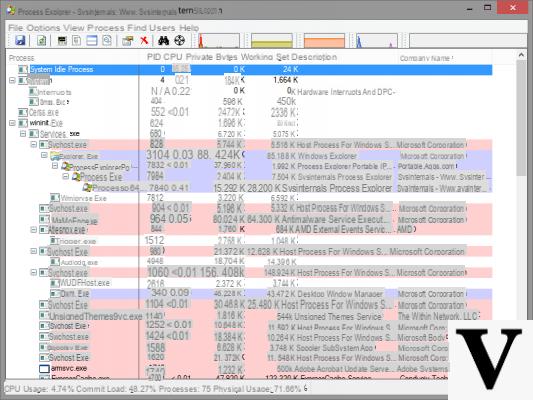This screenshot has height=400, width=533.
Task: Click the red Kill Process icon
Action: click(x=144, y=40)
